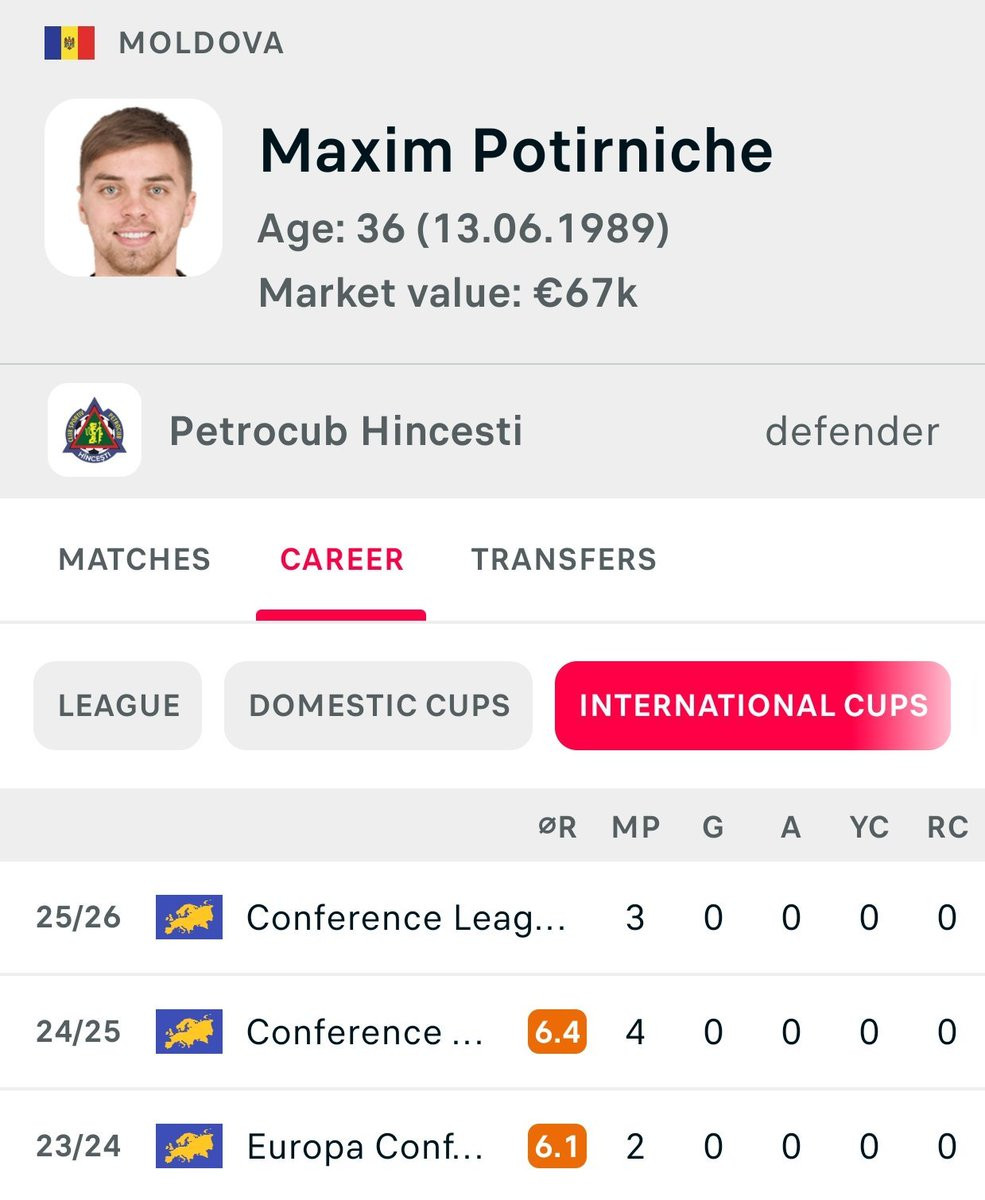Image resolution: width=985 pixels, height=1200 pixels.
Task: Open the 25/26 Conference League row
Action: pyautogui.click(x=492, y=917)
